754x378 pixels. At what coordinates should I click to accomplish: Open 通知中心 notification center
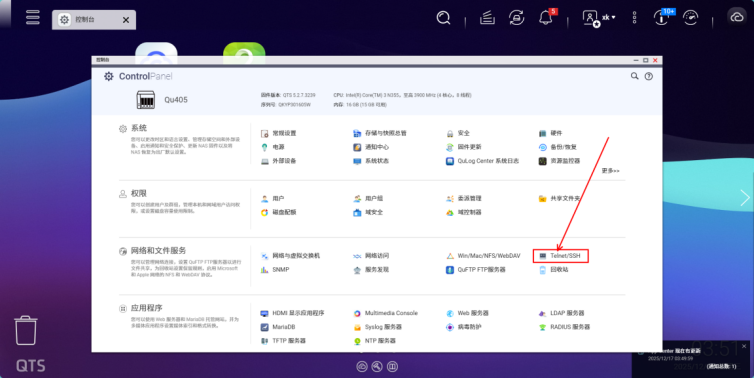(x=371, y=147)
